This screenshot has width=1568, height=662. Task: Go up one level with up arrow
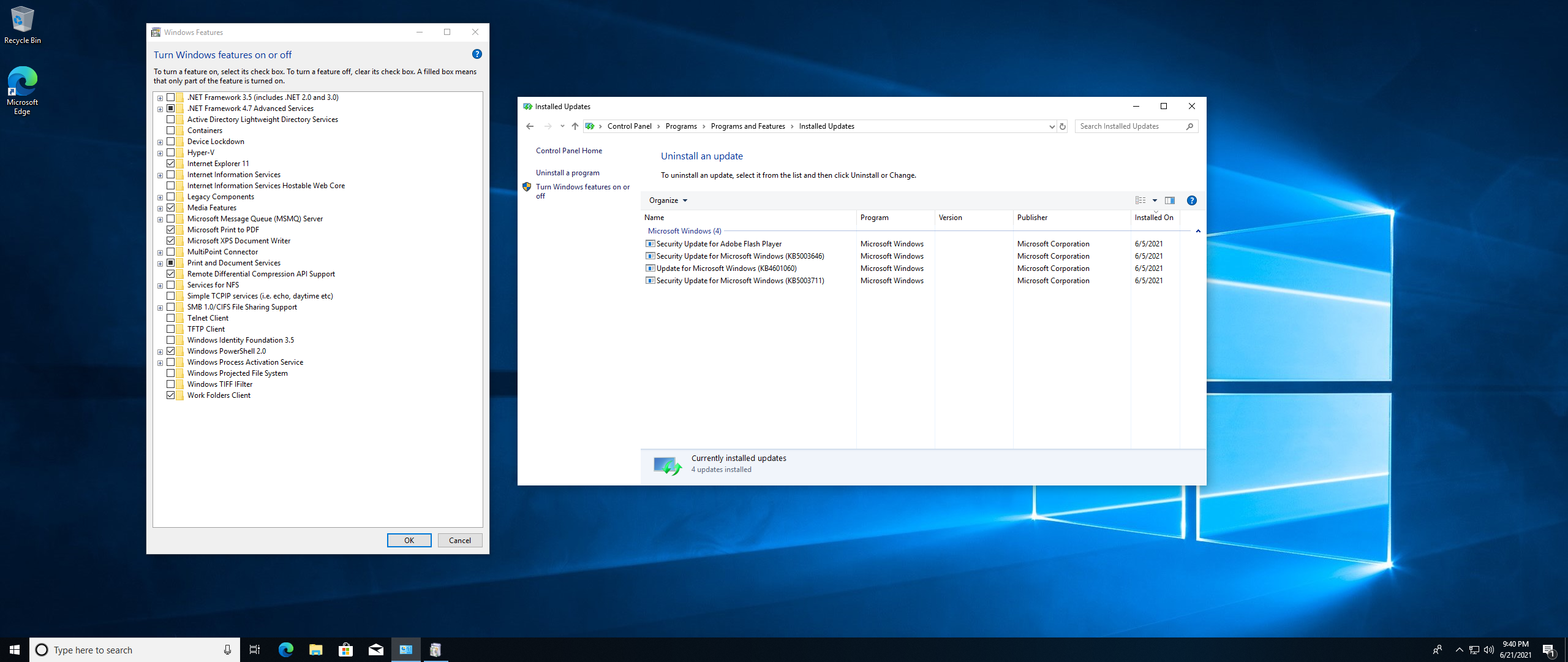click(575, 126)
